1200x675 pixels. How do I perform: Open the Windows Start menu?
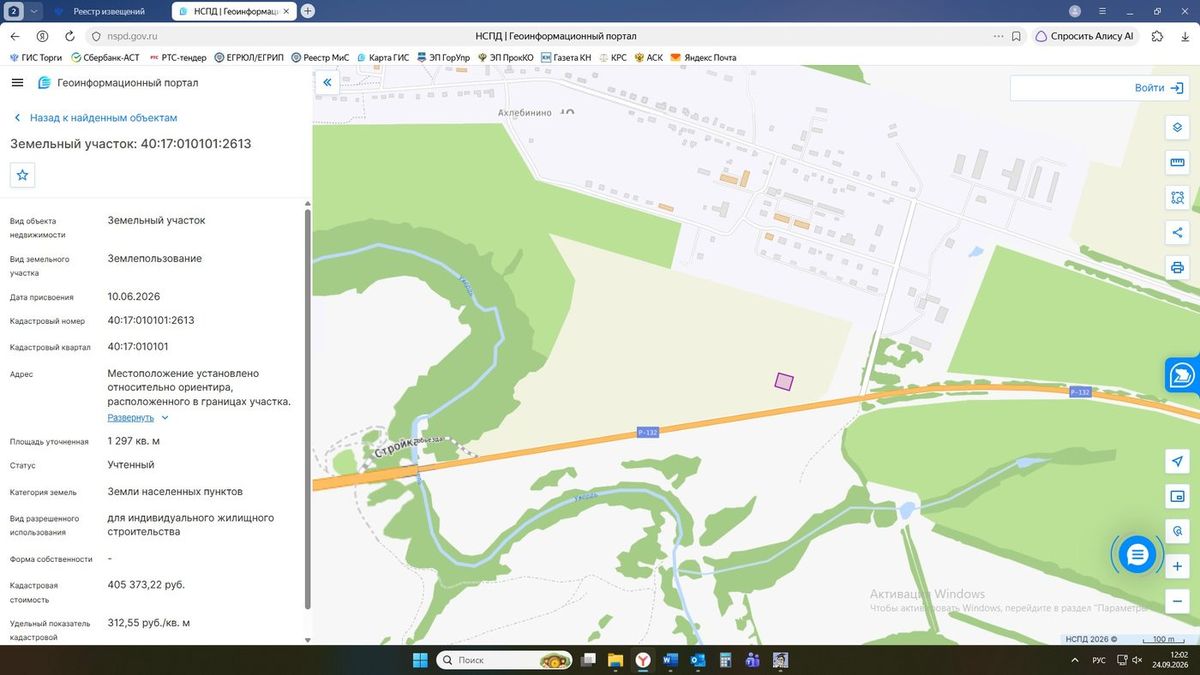pos(420,660)
